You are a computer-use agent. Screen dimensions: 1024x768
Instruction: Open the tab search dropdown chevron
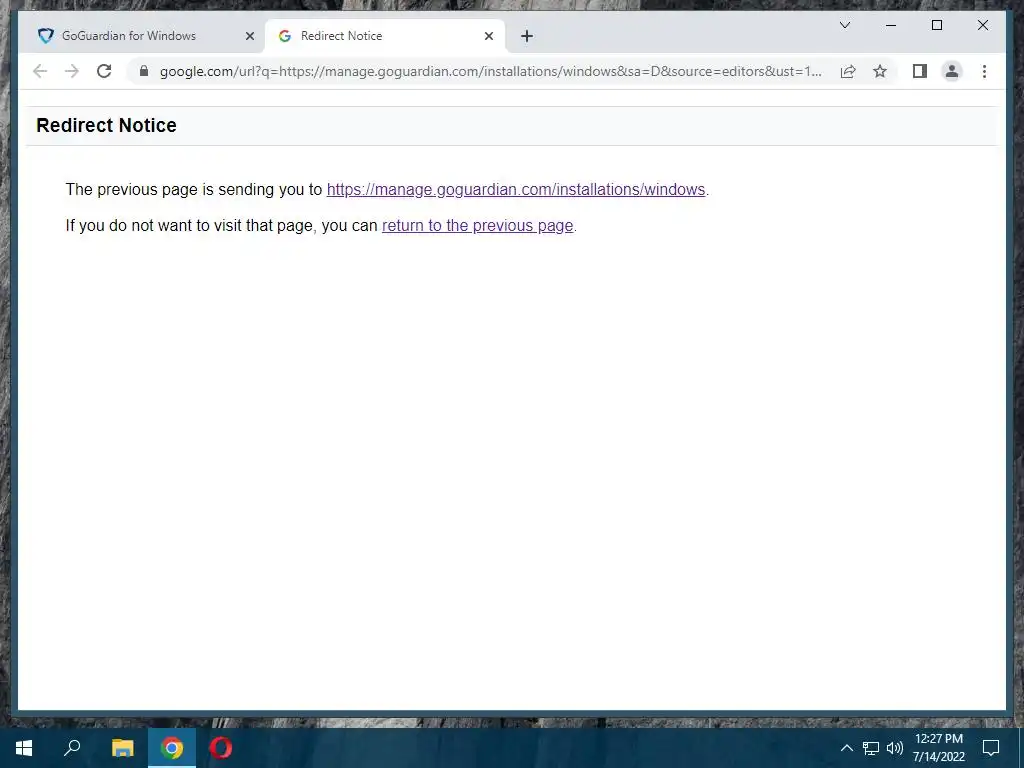844,25
